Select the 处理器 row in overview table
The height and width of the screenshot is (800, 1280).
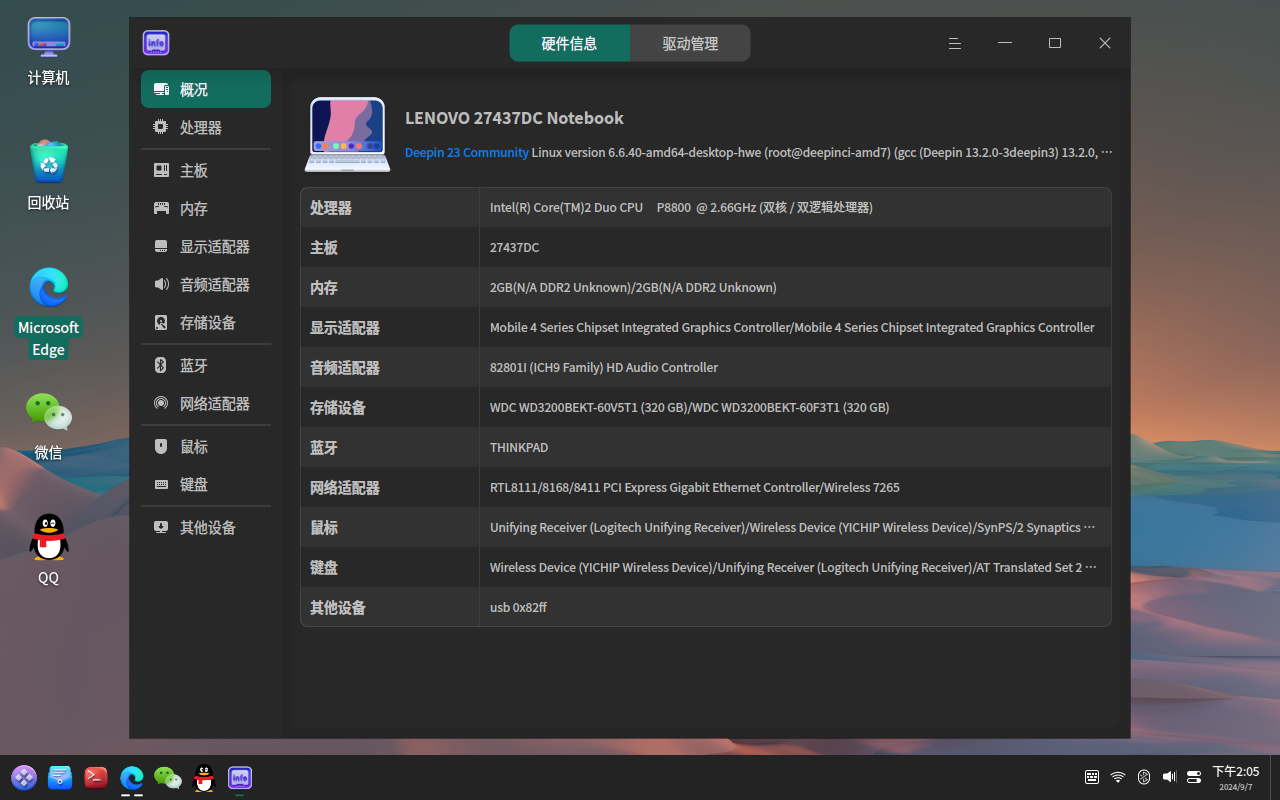pos(706,207)
